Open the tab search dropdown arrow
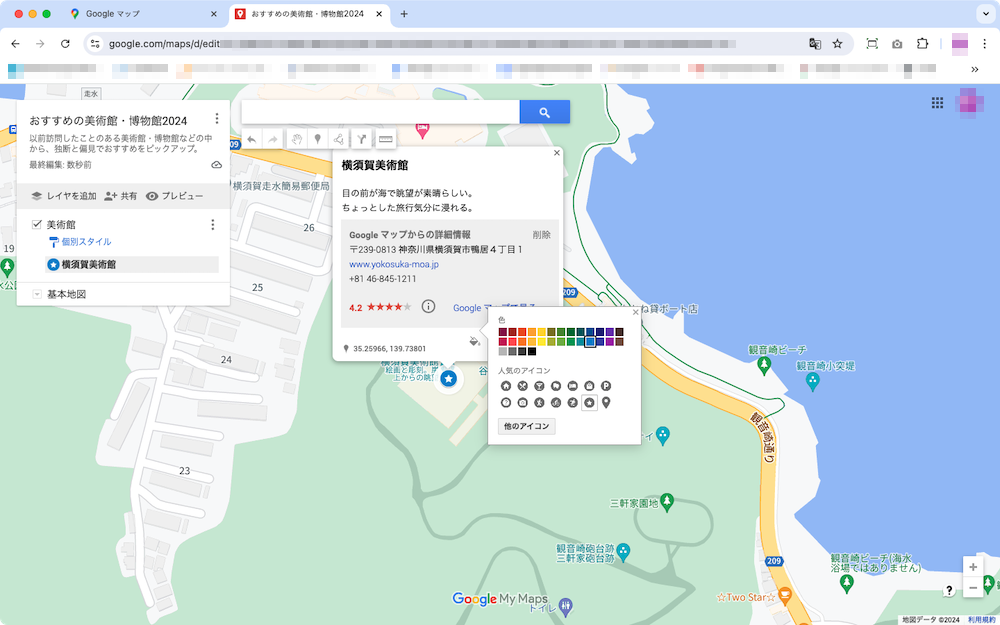The image size is (1000, 625). (986, 13)
